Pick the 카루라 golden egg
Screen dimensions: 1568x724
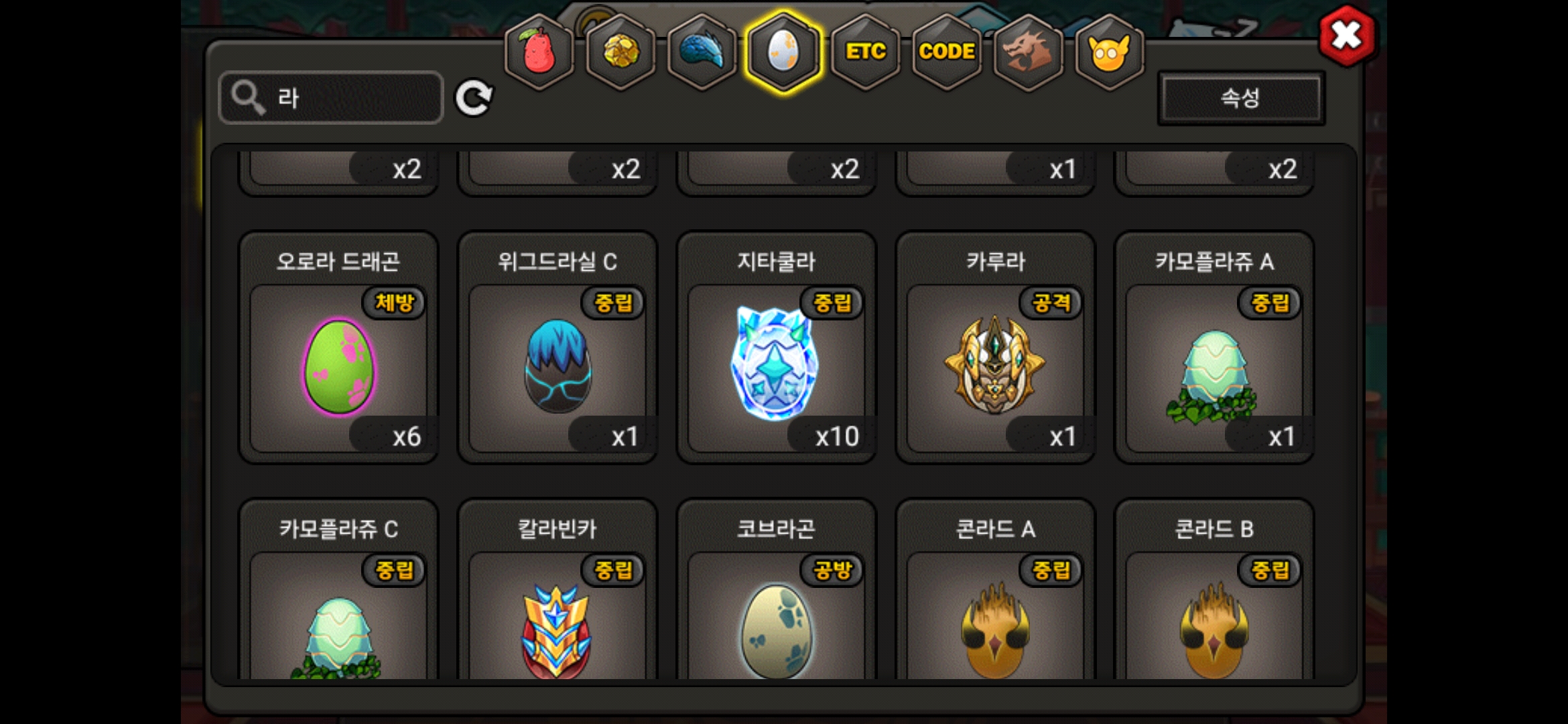(x=996, y=347)
